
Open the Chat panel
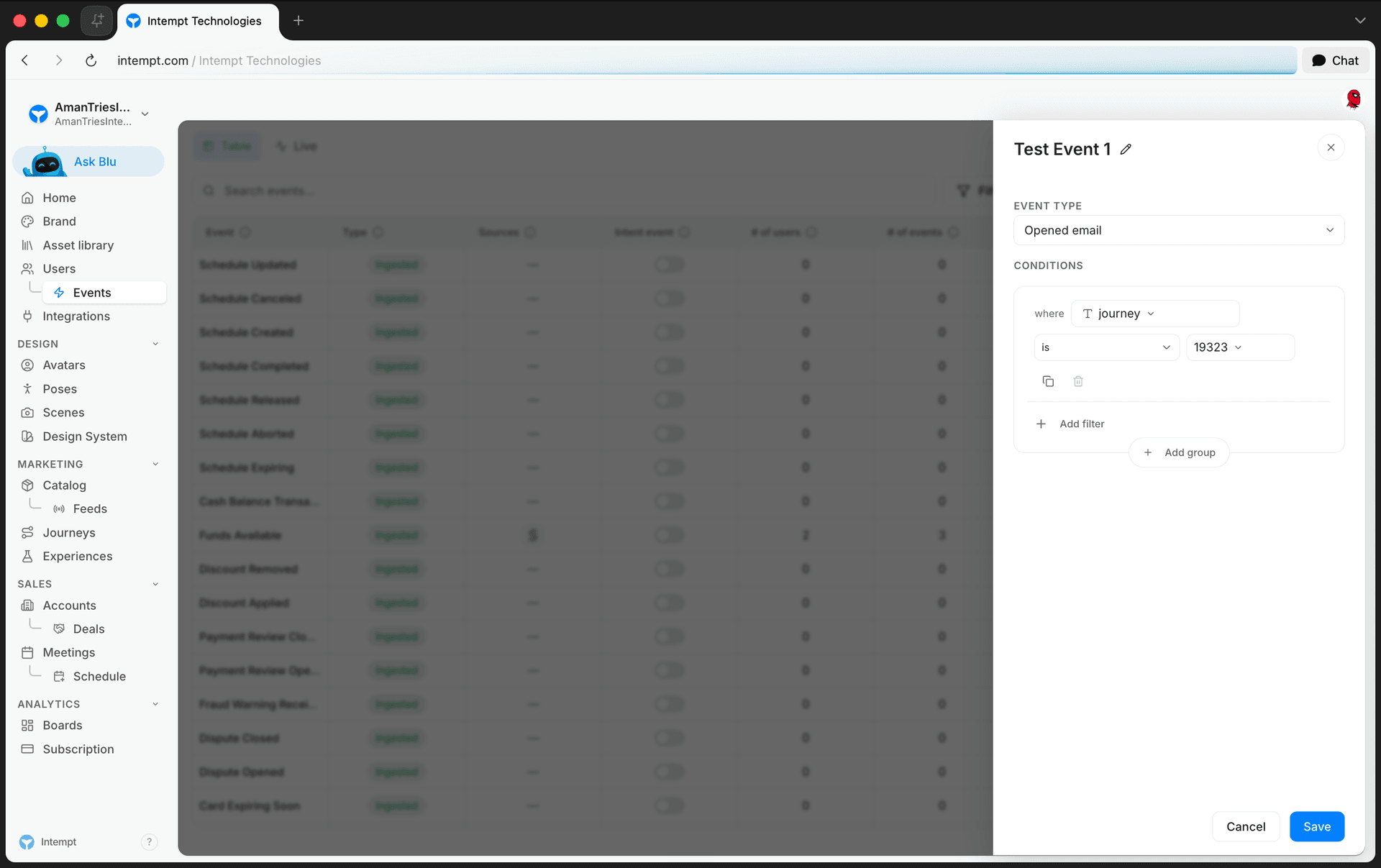[x=1335, y=60]
